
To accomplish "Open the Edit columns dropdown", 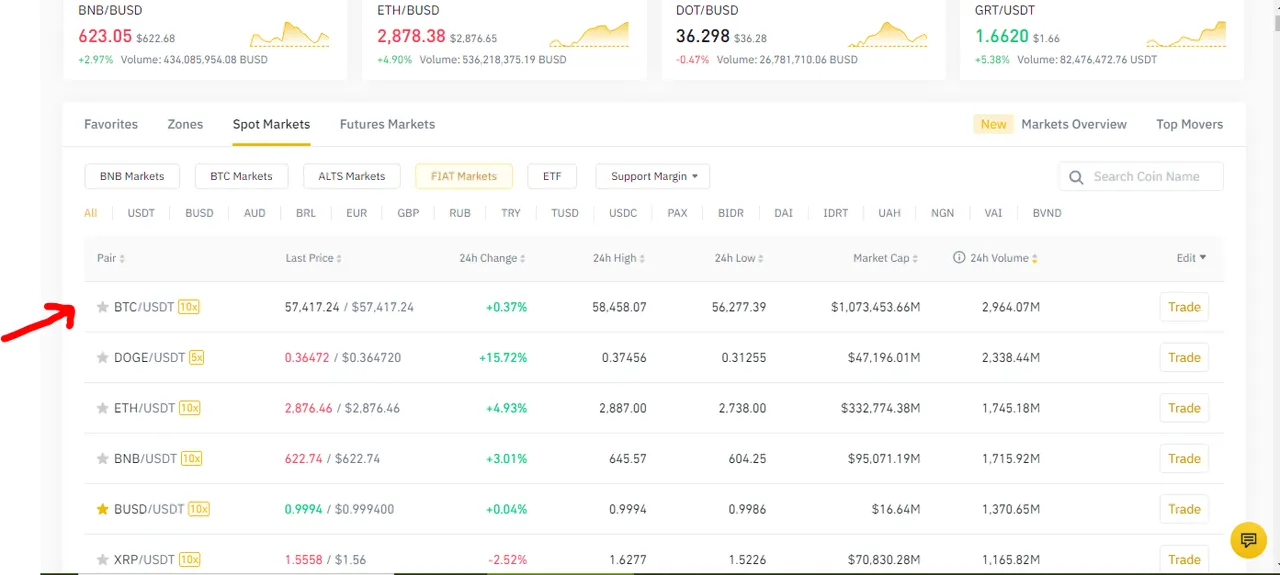I will [x=1191, y=258].
